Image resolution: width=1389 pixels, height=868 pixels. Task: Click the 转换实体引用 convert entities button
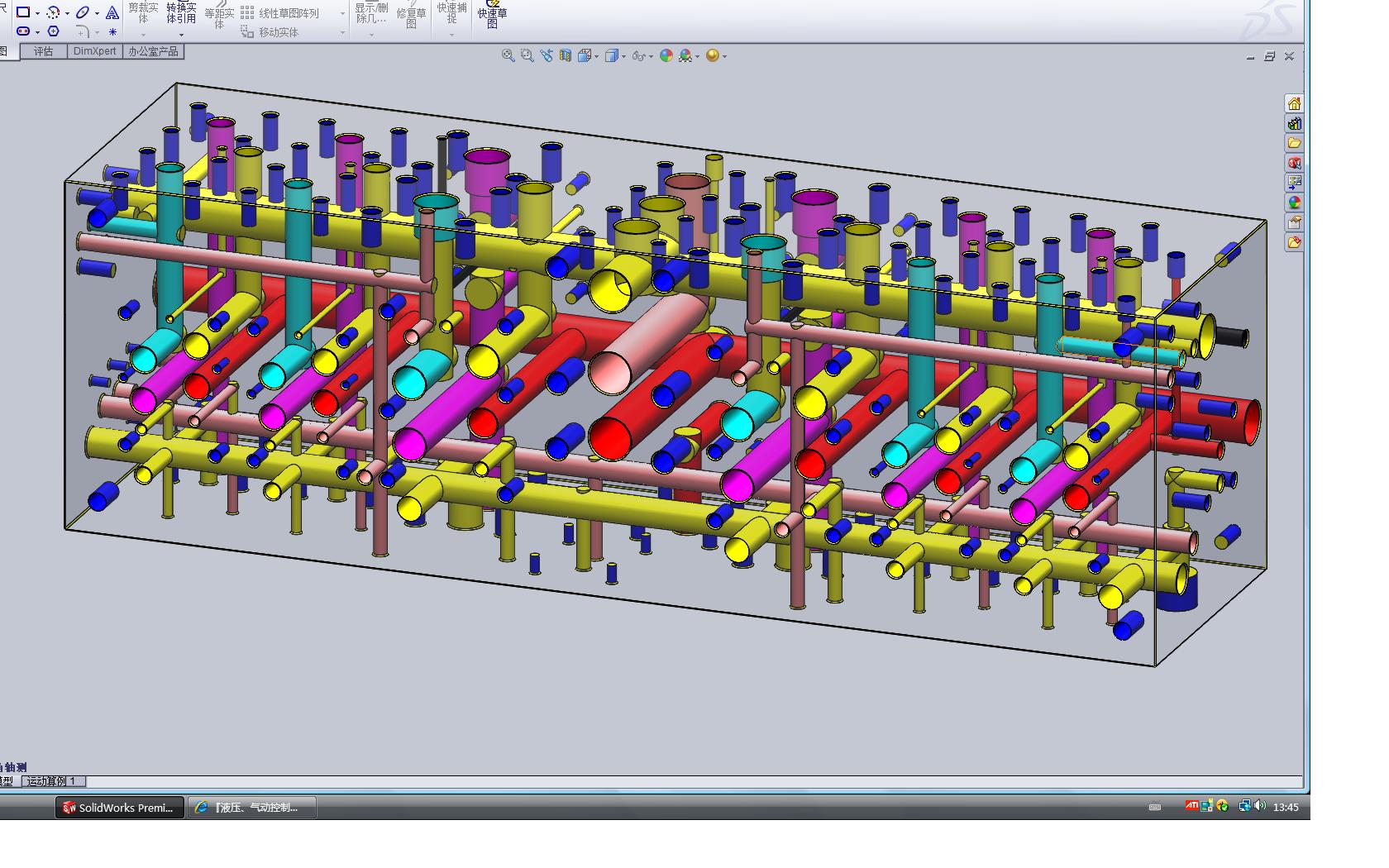click(181, 12)
